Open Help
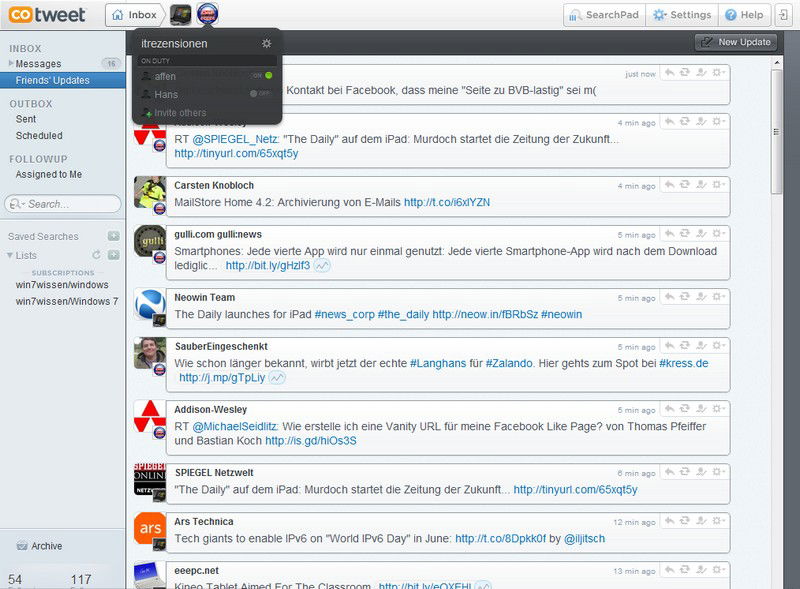800x589 pixels. point(744,15)
